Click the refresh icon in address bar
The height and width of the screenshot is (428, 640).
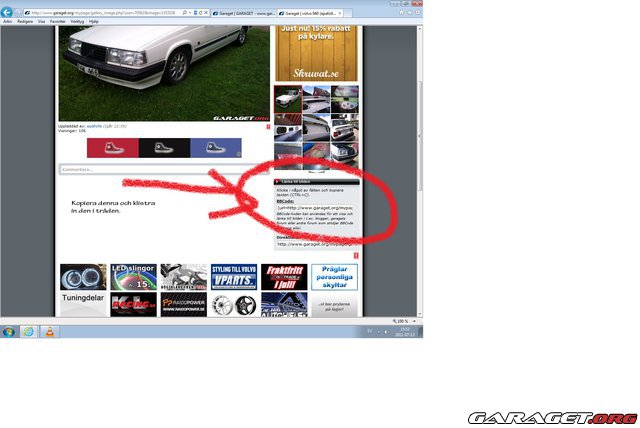pos(202,11)
